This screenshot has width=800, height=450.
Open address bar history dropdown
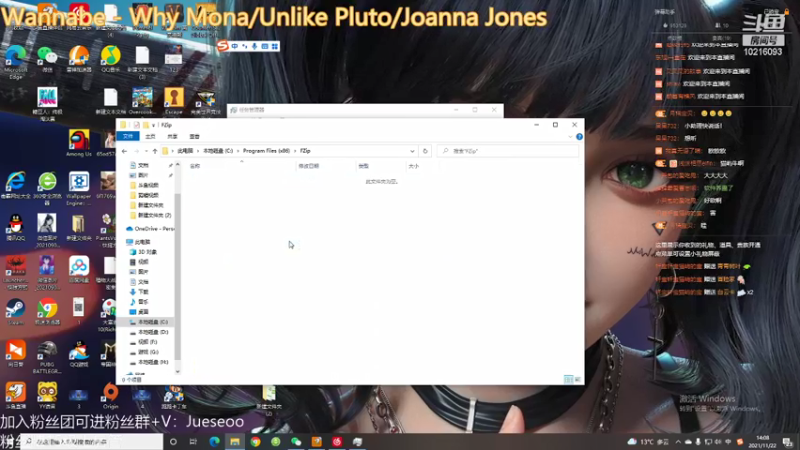412,151
